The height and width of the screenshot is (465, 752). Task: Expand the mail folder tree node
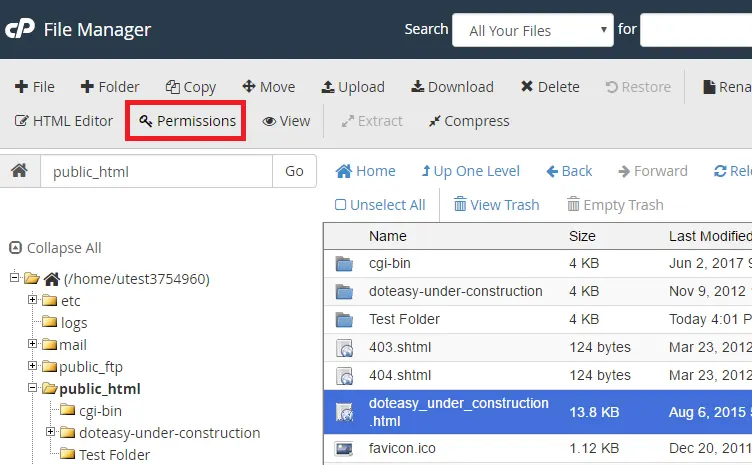pos(32,345)
